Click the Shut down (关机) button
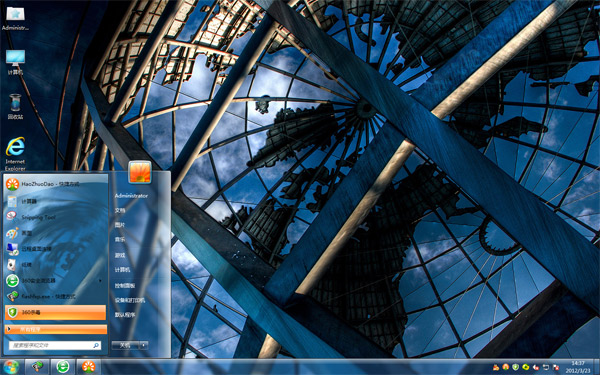Viewport: 600px width, 375px height. (x=125, y=345)
